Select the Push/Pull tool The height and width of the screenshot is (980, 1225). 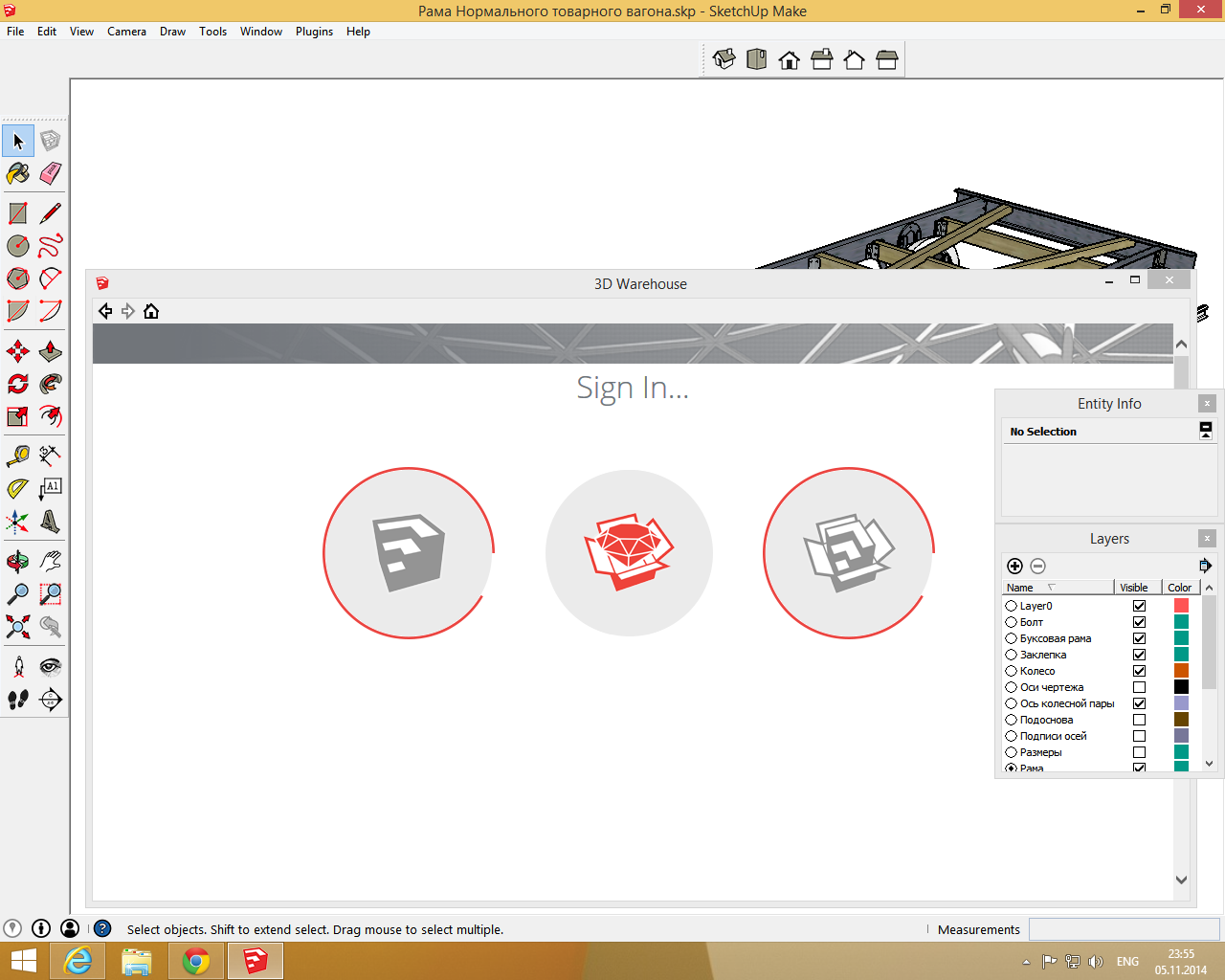(51, 351)
